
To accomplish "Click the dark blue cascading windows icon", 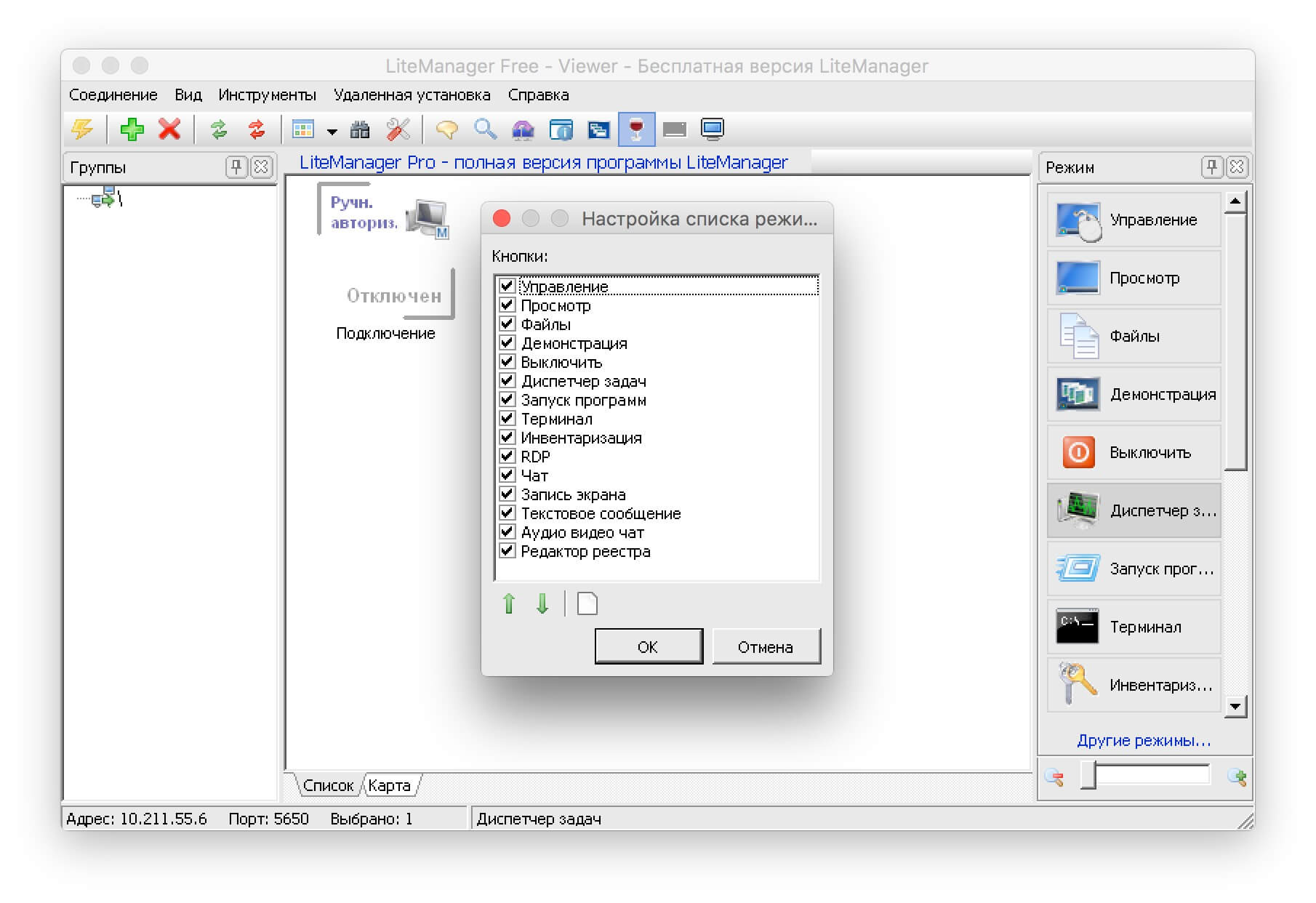I will [598, 130].
